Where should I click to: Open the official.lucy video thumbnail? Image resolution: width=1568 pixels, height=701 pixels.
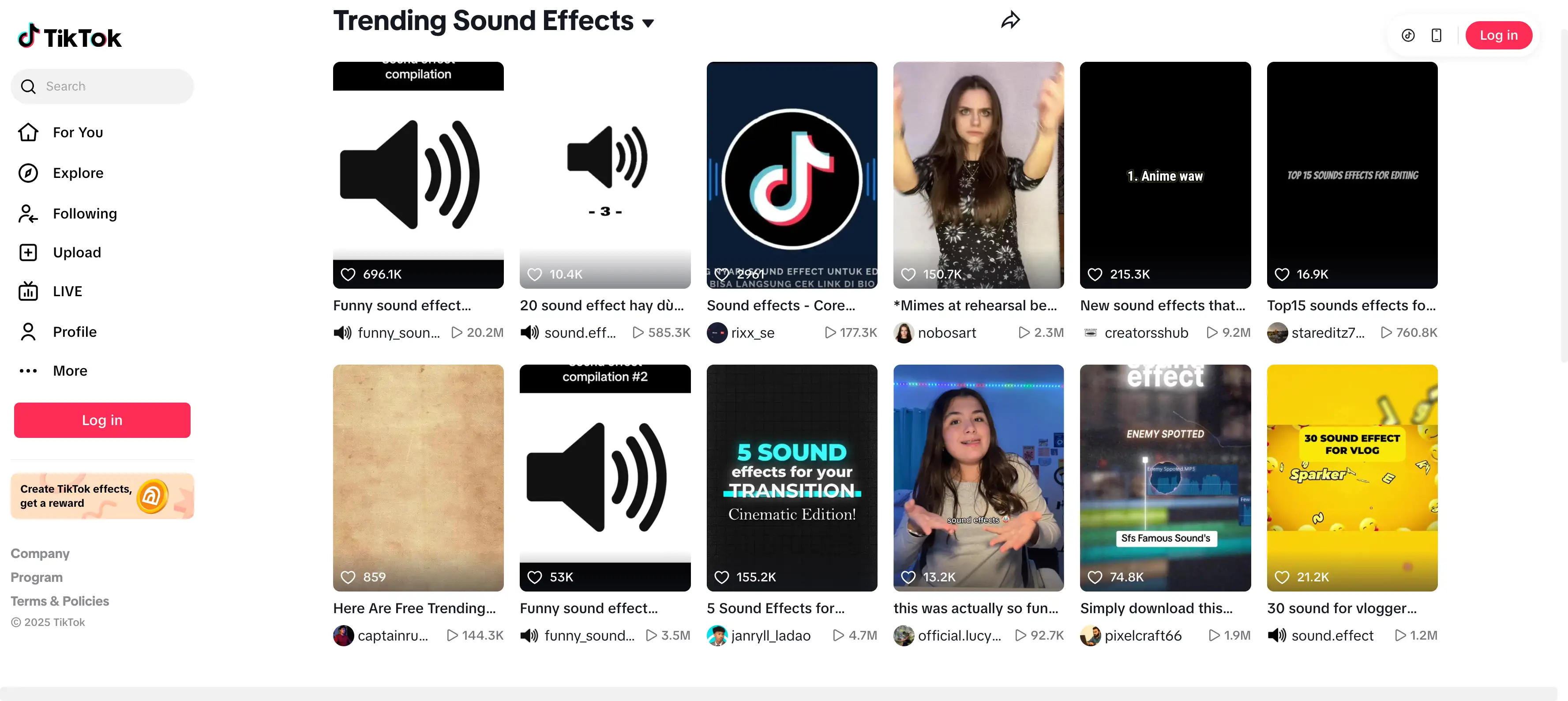979,478
